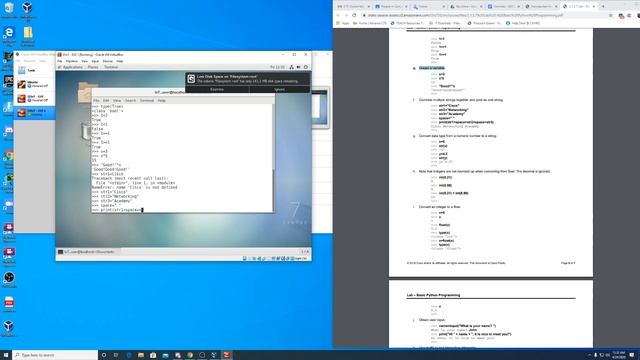Click the taskbar clock
The width and height of the screenshot is (640, 360).
pyautogui.click(x=618, y=355)
